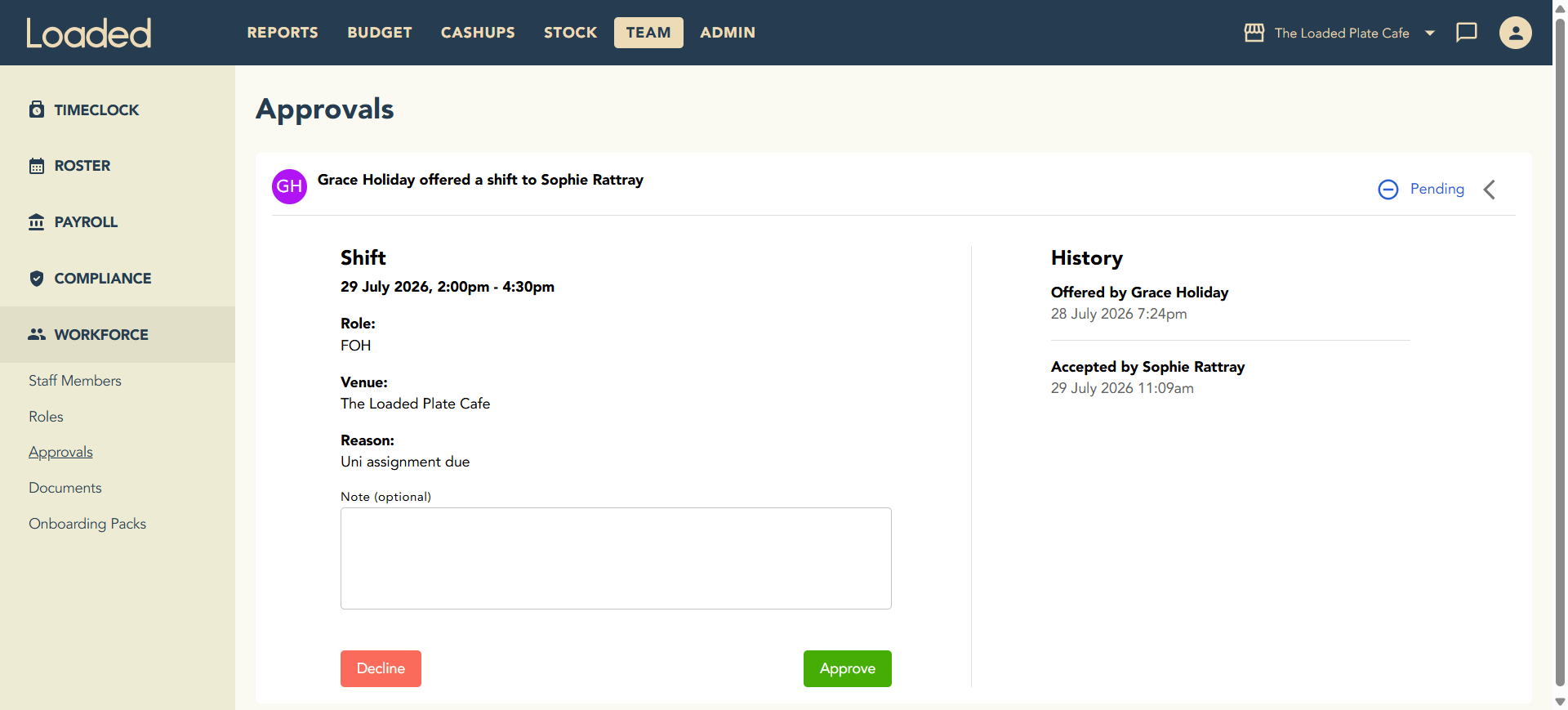Open the chat messages icon
Viewport: 1568px width, 710px height.
pyautogui.click(x=1467, y=33)
